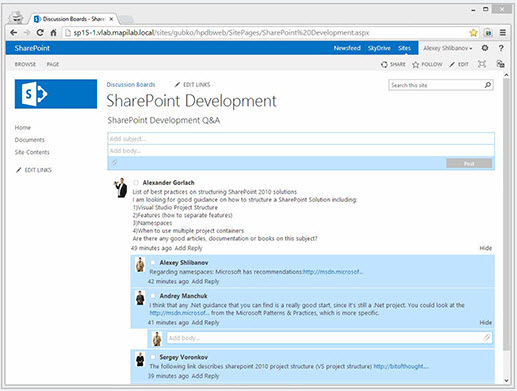
Task: Open Site Contents in the left navigation
Action: 32,152
